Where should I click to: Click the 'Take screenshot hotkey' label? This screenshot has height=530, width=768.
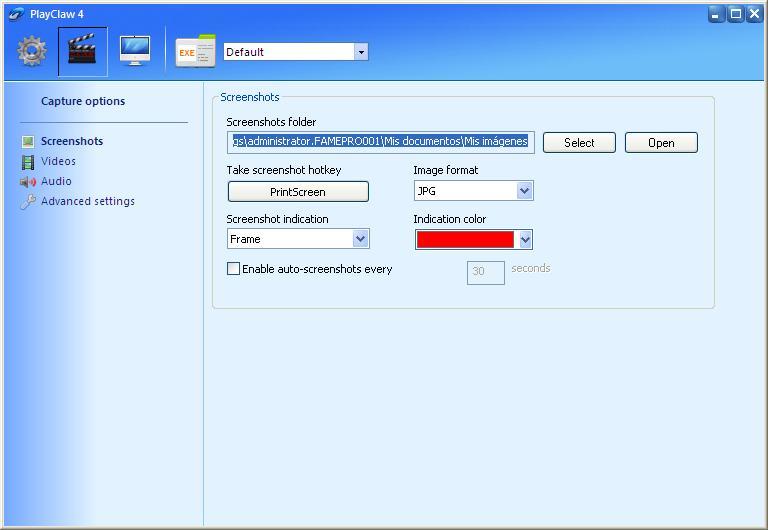tap(284, 170)
